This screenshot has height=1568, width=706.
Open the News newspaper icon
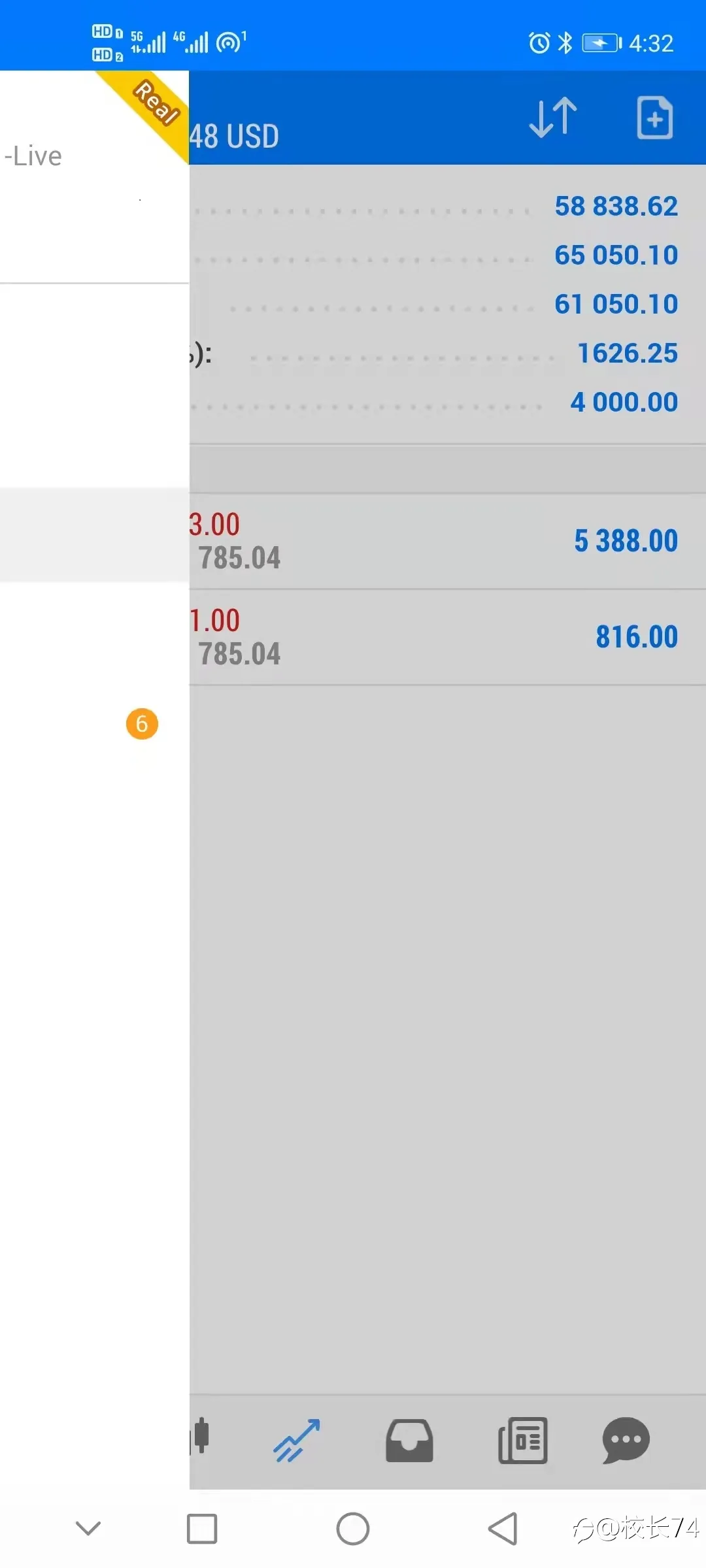(522, 1440)
